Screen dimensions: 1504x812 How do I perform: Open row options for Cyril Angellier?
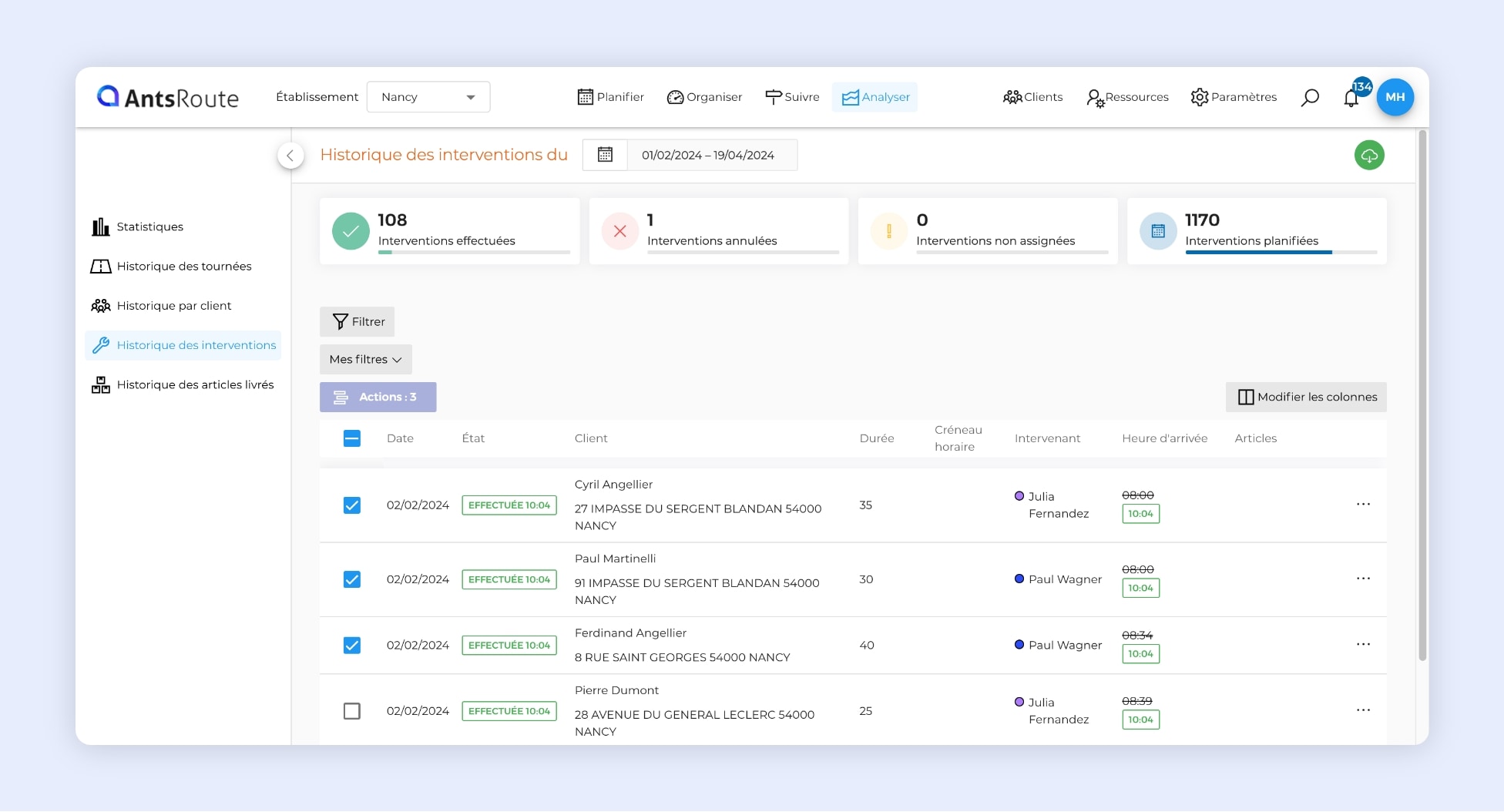[x=1363, y=505]
